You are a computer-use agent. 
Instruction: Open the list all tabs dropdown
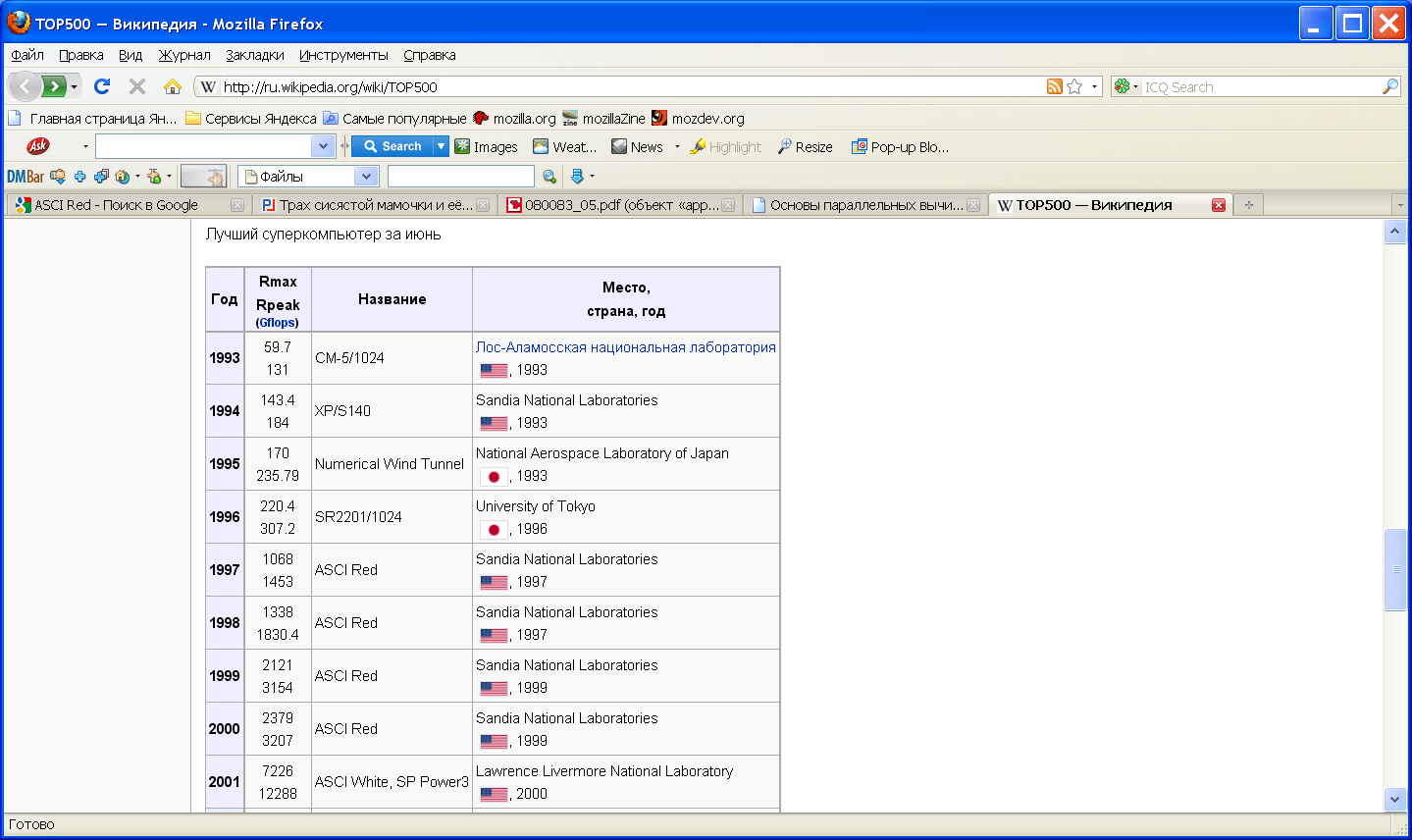[1400, 205]
